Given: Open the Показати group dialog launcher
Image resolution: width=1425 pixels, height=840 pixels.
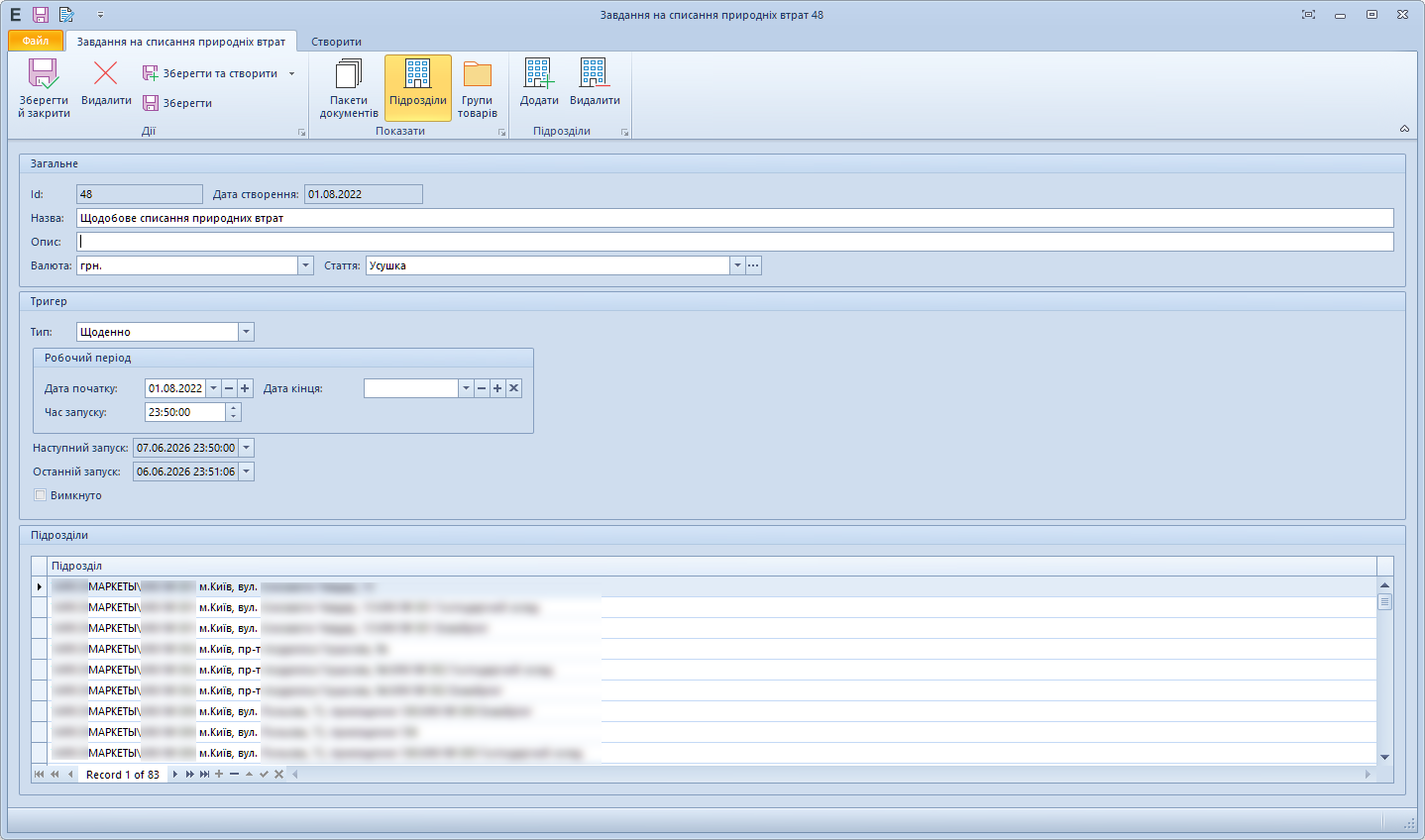Looking at the screenshot, I should 502,132.
